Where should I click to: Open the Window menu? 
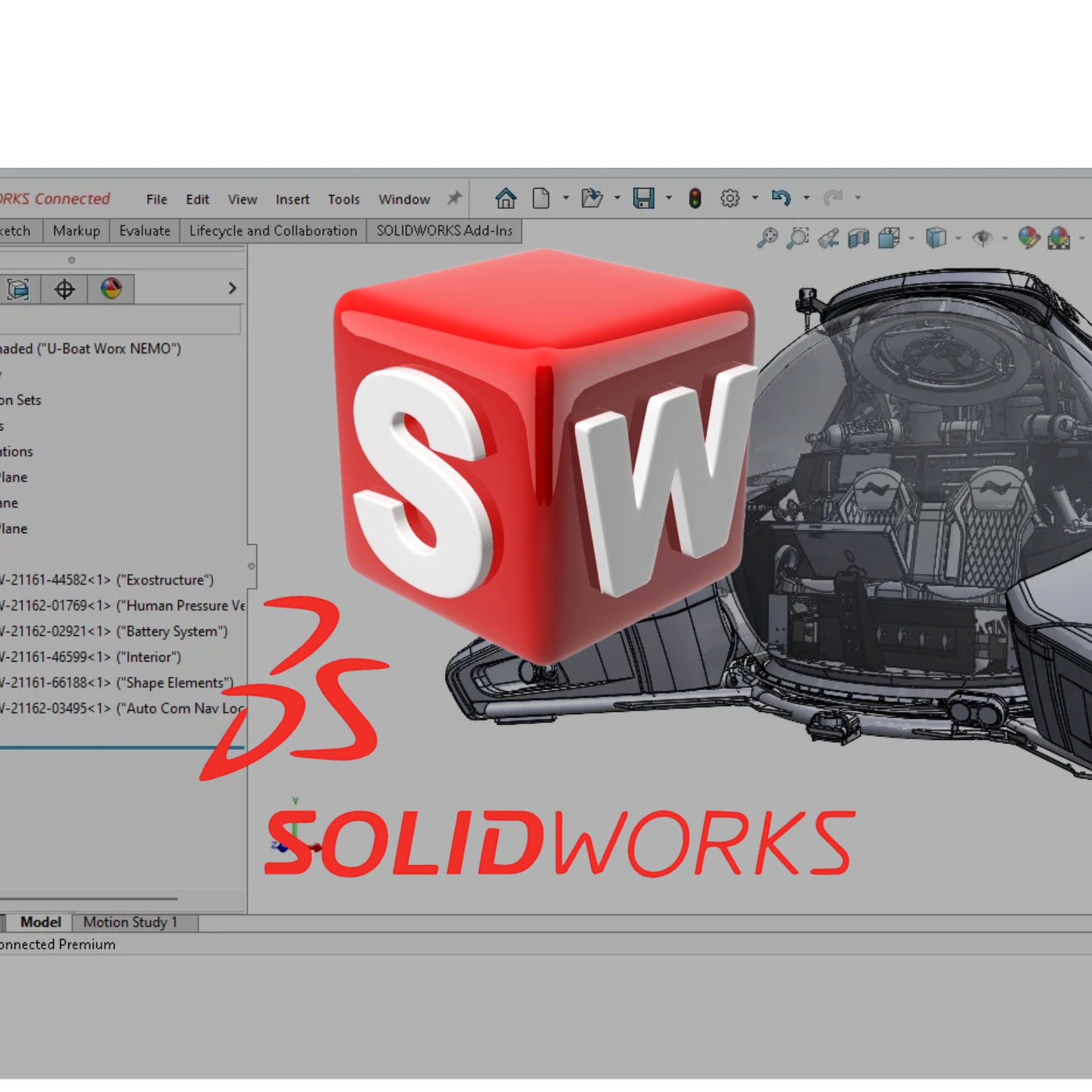pos(404,199)
